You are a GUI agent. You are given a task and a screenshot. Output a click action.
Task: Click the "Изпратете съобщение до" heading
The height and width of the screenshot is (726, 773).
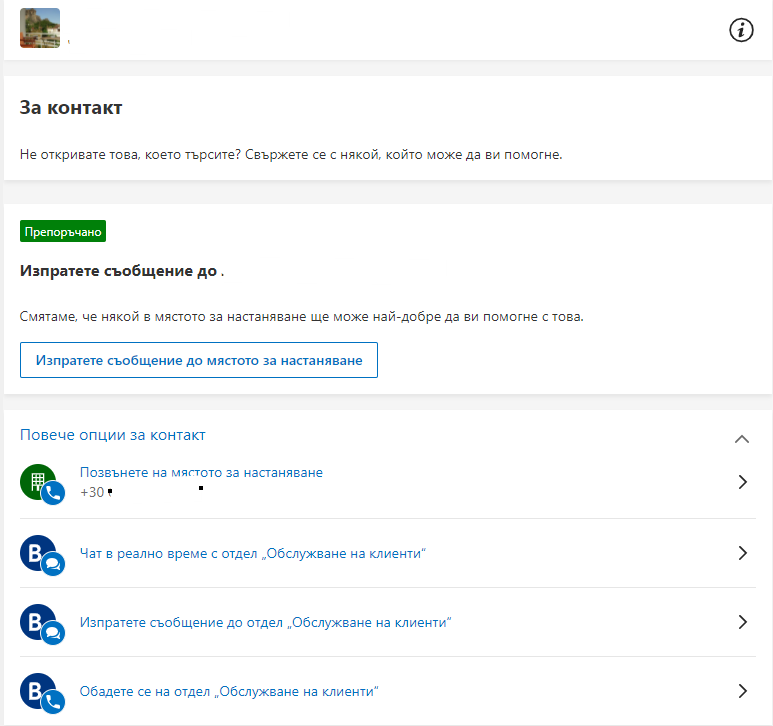pos(122,271)
